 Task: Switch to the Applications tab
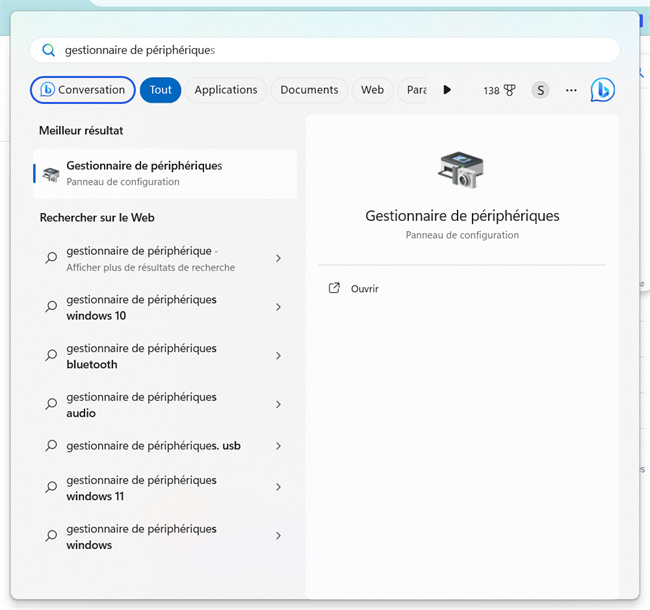pos(226,90)
